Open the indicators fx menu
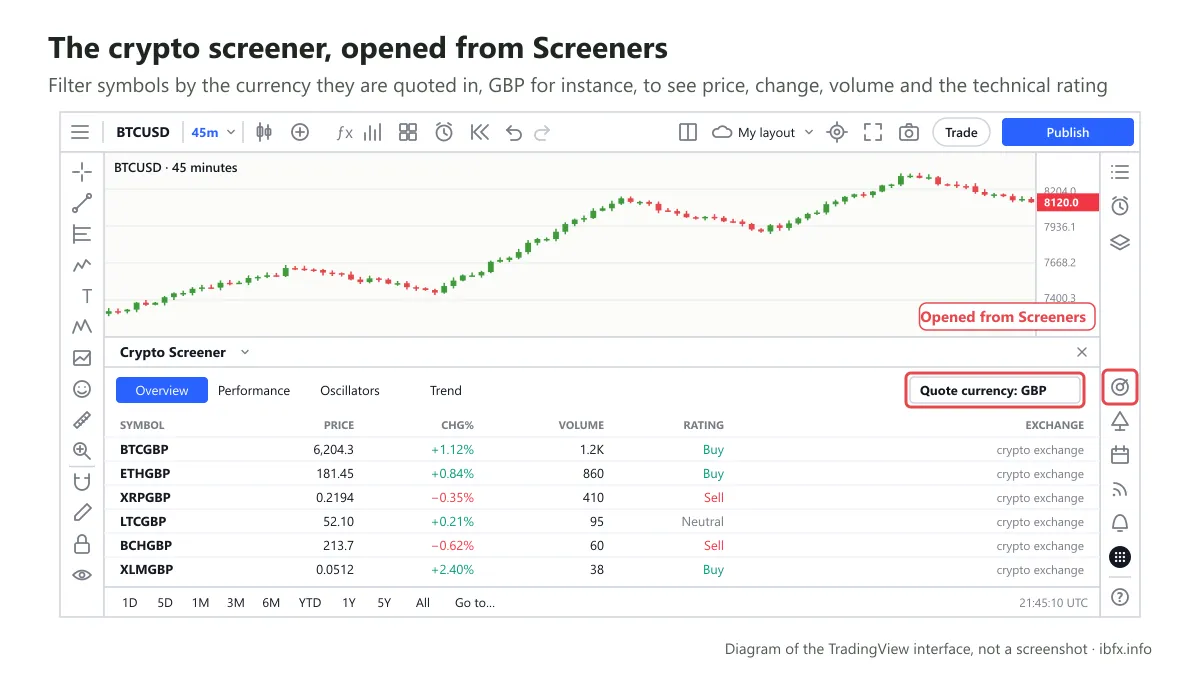This screenshot has height=675, width=1200. 344,132
